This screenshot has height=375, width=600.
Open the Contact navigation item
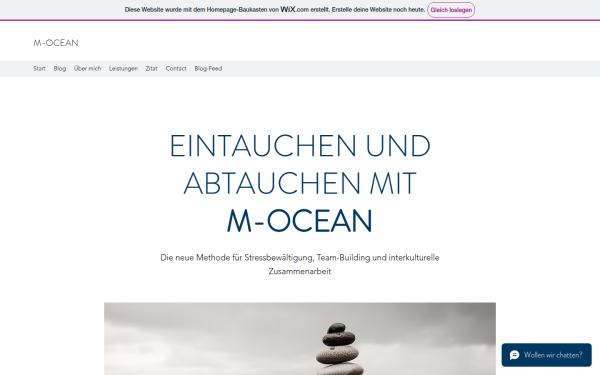pyautogui.click(x=176, y=68)
